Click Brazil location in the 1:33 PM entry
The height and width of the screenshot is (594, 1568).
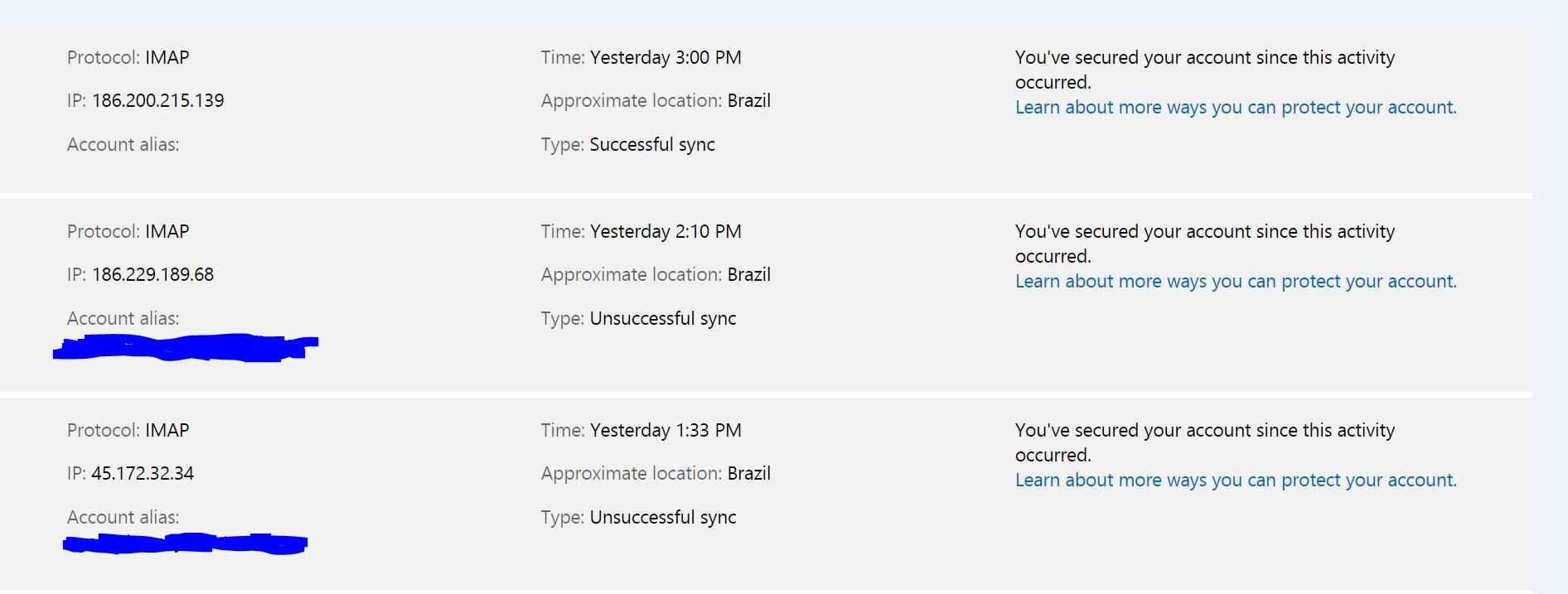tap(749, 474)
